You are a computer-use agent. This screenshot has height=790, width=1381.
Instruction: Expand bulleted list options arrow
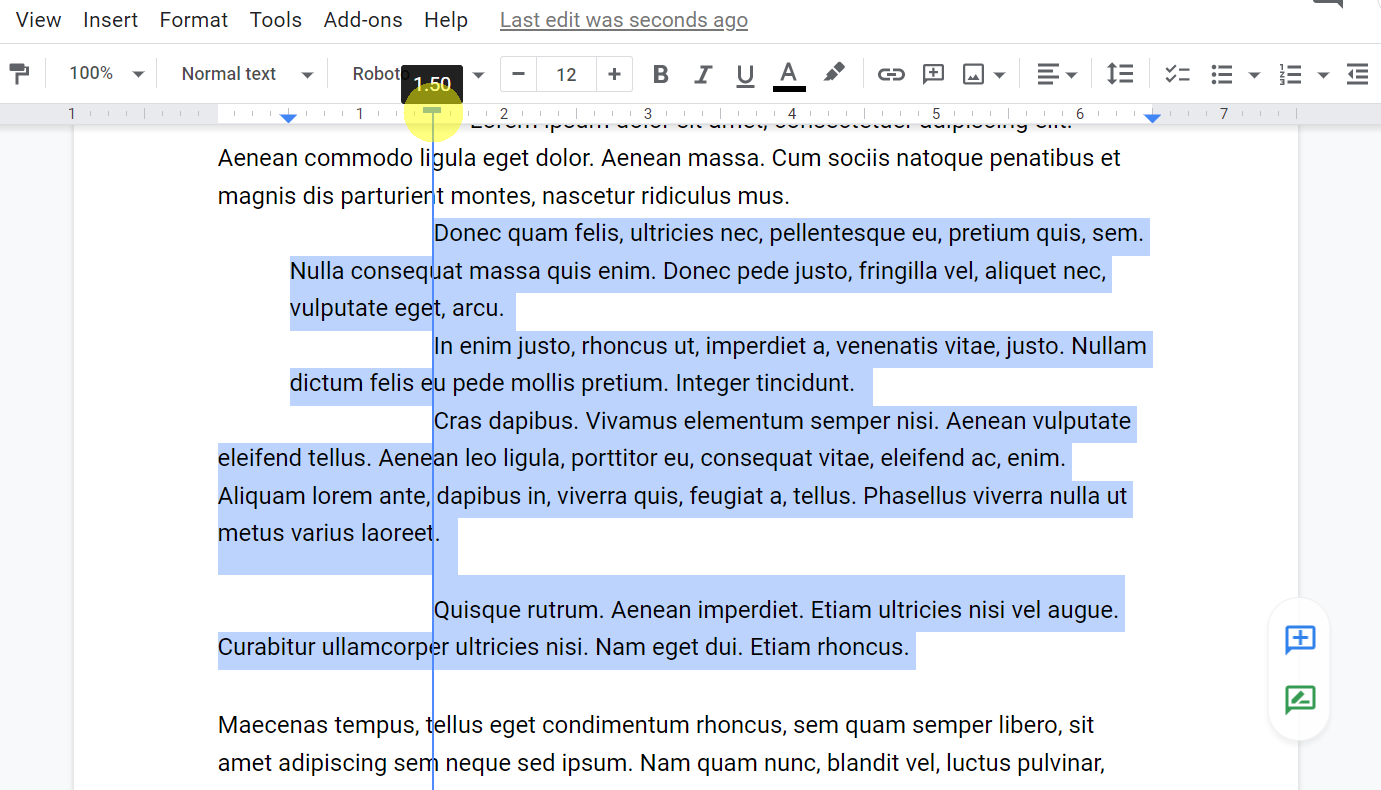coord(1253,74)
